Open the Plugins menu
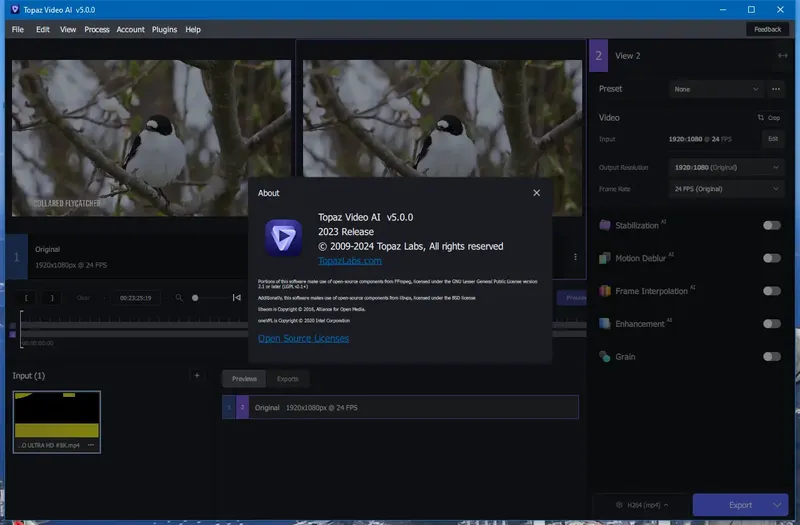 [x=164, y=30]
